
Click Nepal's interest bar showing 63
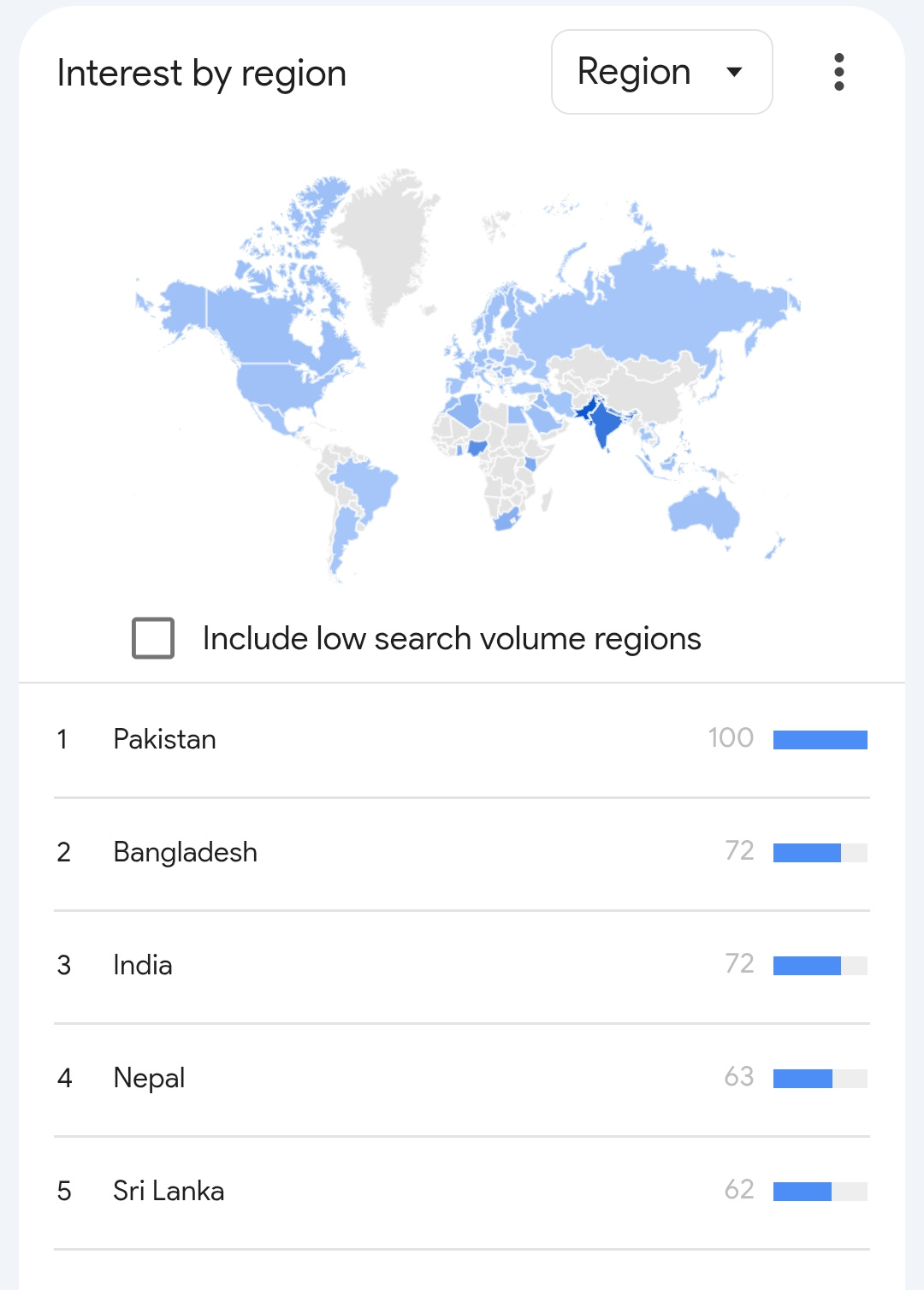pyautogui.click(x=820, y=1079)
